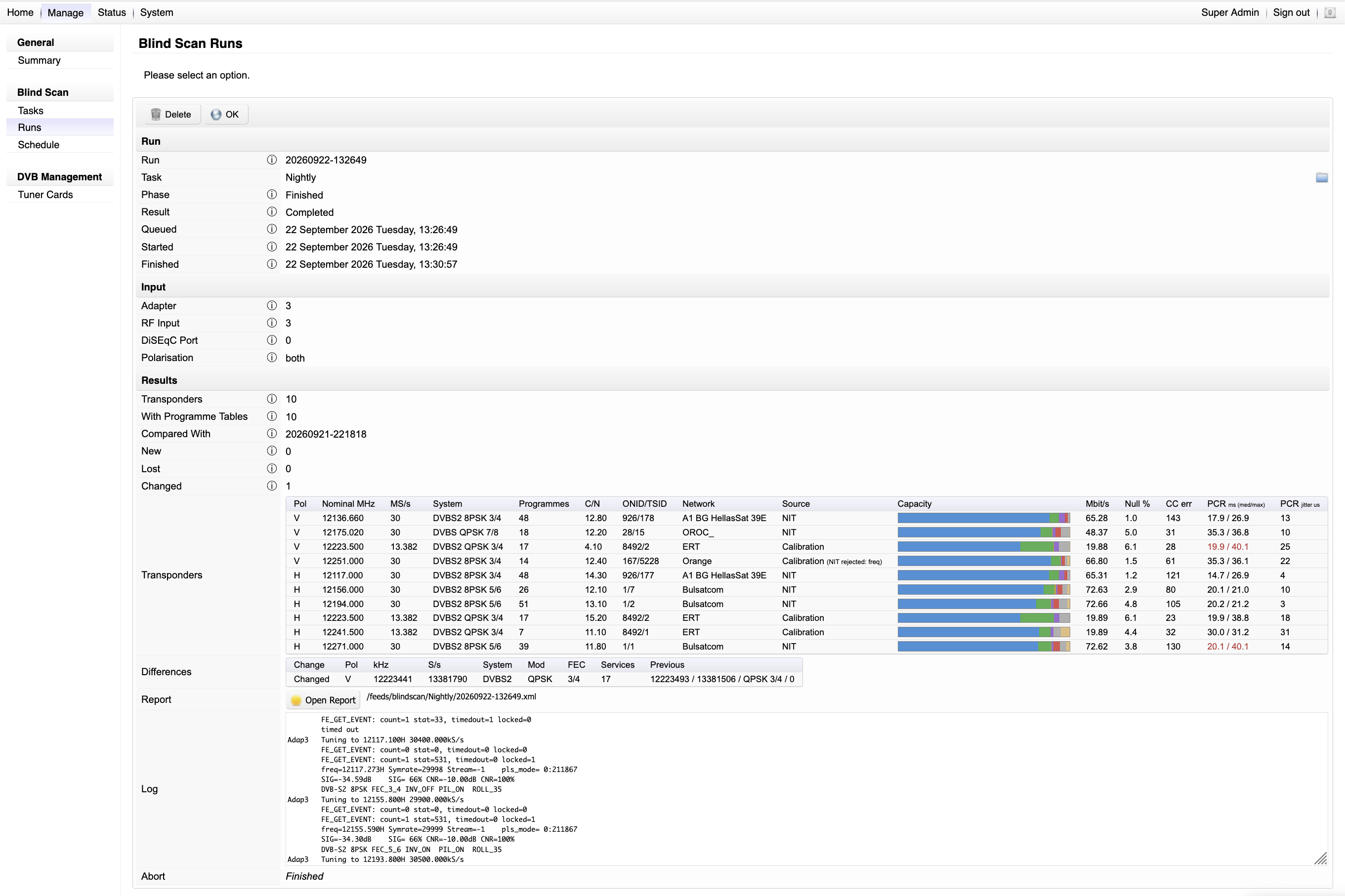This screenshot has height=896, width=1345.
Task: Click capacity bar for 12136.660 transponder
Action: pyautogui.click(x=983, y=518)
